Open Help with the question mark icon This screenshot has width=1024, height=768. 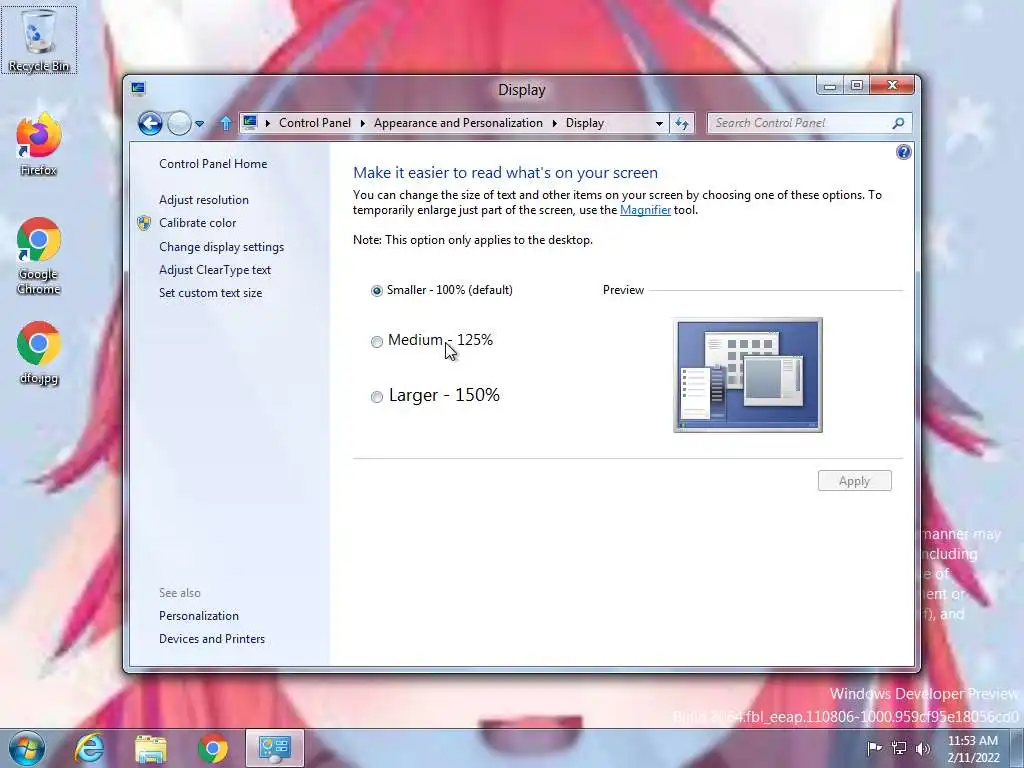(903, 152)
